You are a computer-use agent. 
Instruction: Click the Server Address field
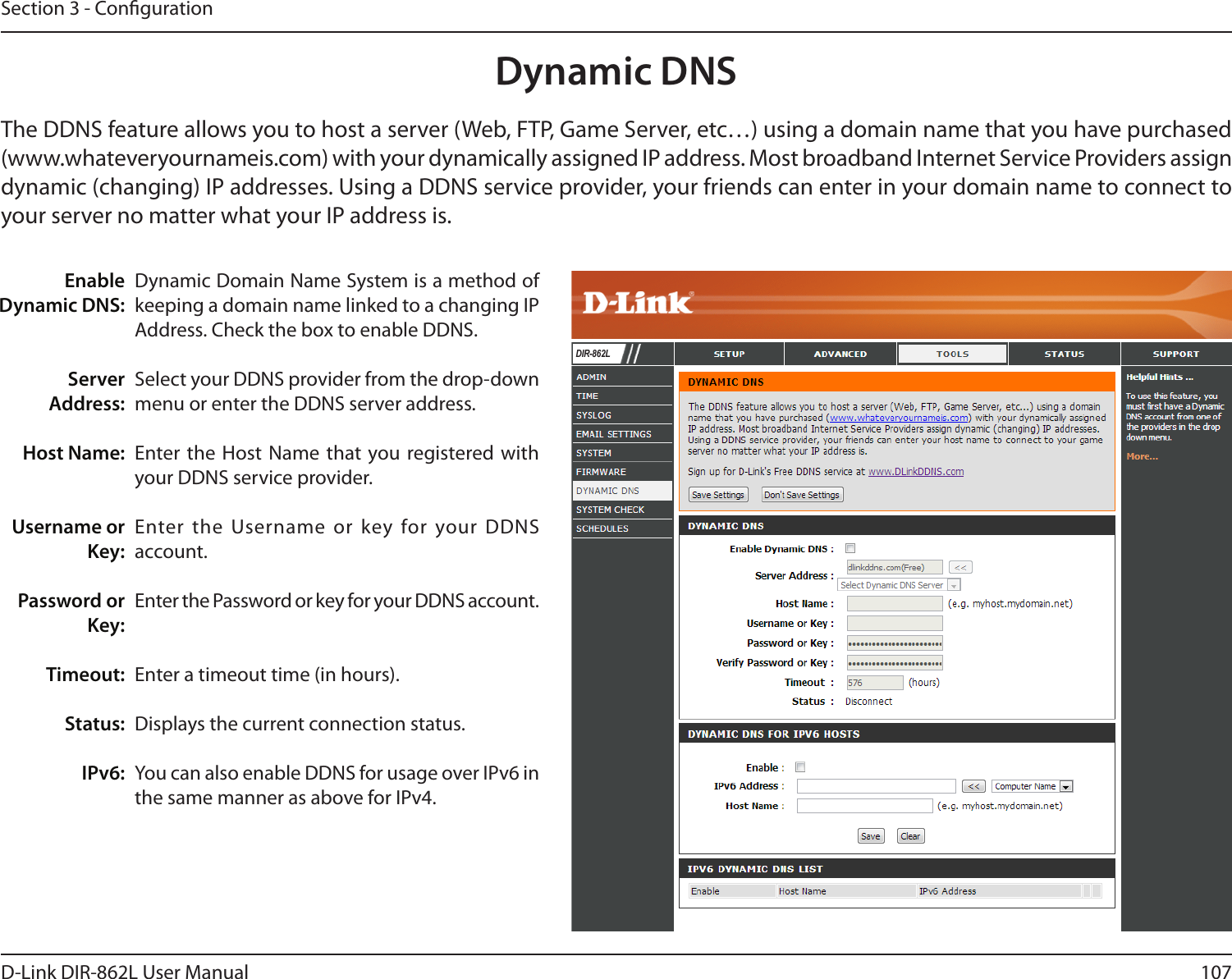[x=895, y=567]
